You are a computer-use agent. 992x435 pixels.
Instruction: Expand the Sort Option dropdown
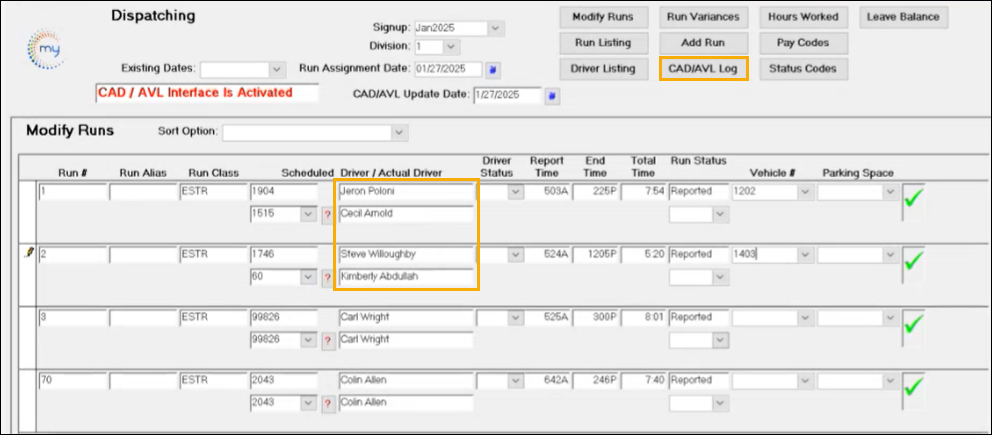(400, 132)
